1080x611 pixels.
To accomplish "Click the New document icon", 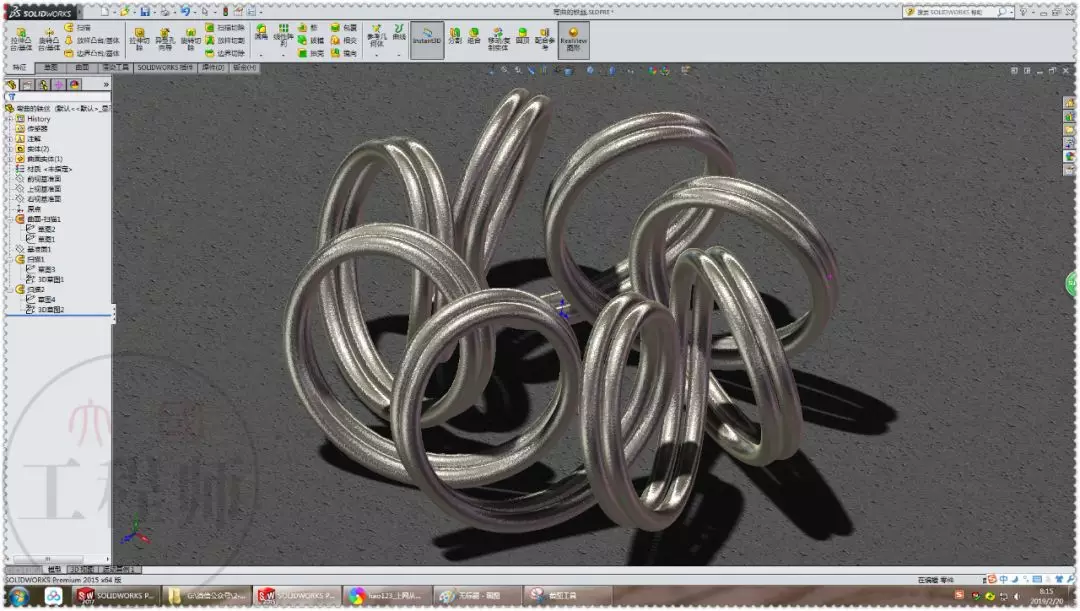I will pos(104,12).
